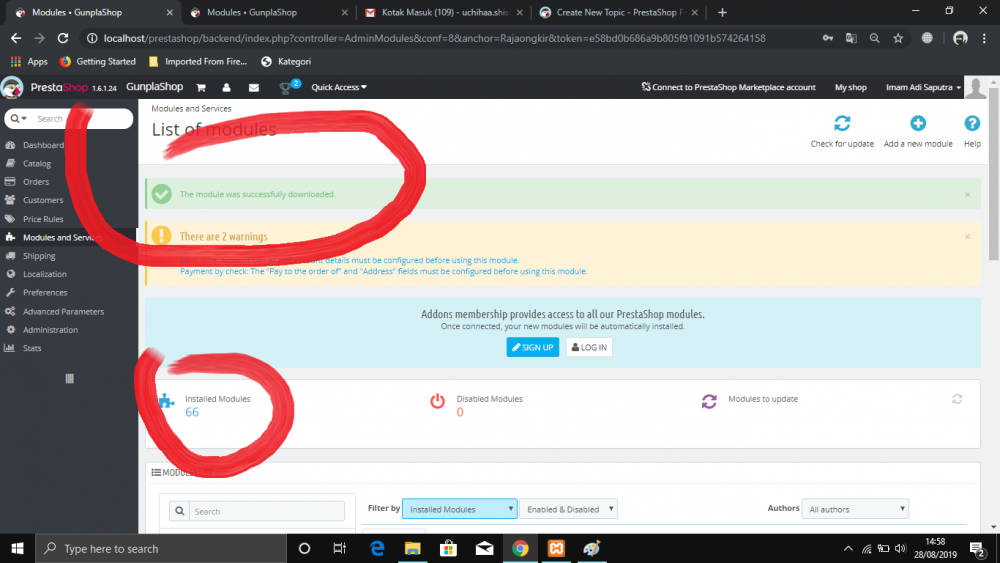This screenshot has width=1000, height=563.
Task: Open a new browser tab
Action: 722,12
